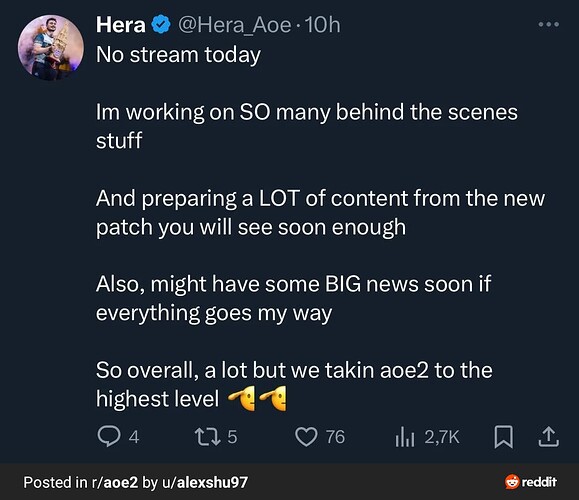The height and width of the screenshot is (500, 579).
Task: Open the view analytics bar chart icon
Action: (405, 437)
